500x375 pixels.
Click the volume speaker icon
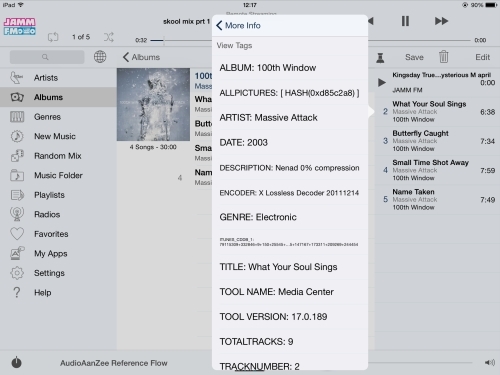click(x=490, y=362)
